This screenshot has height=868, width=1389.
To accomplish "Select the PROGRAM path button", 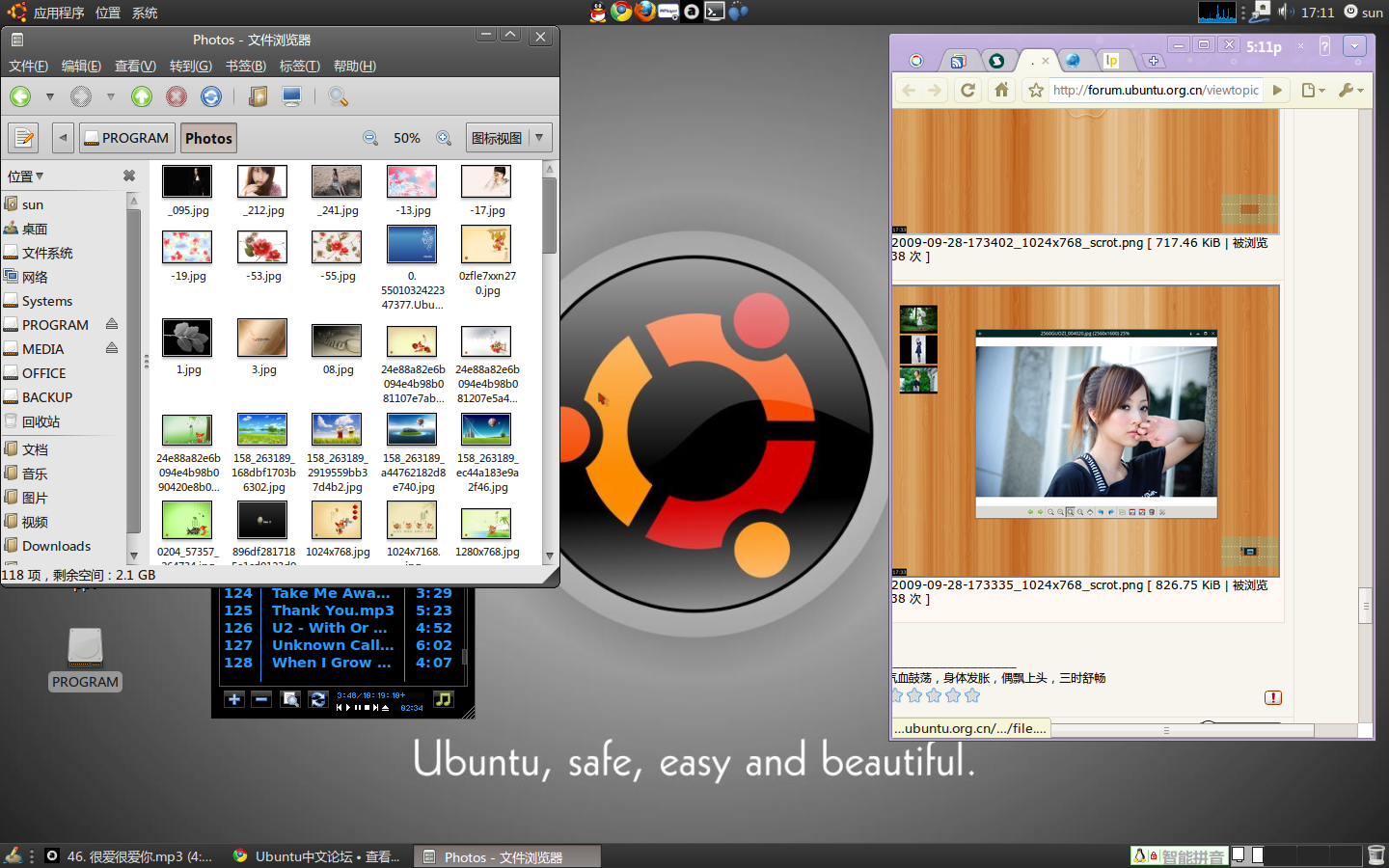I will click(126, 138).
